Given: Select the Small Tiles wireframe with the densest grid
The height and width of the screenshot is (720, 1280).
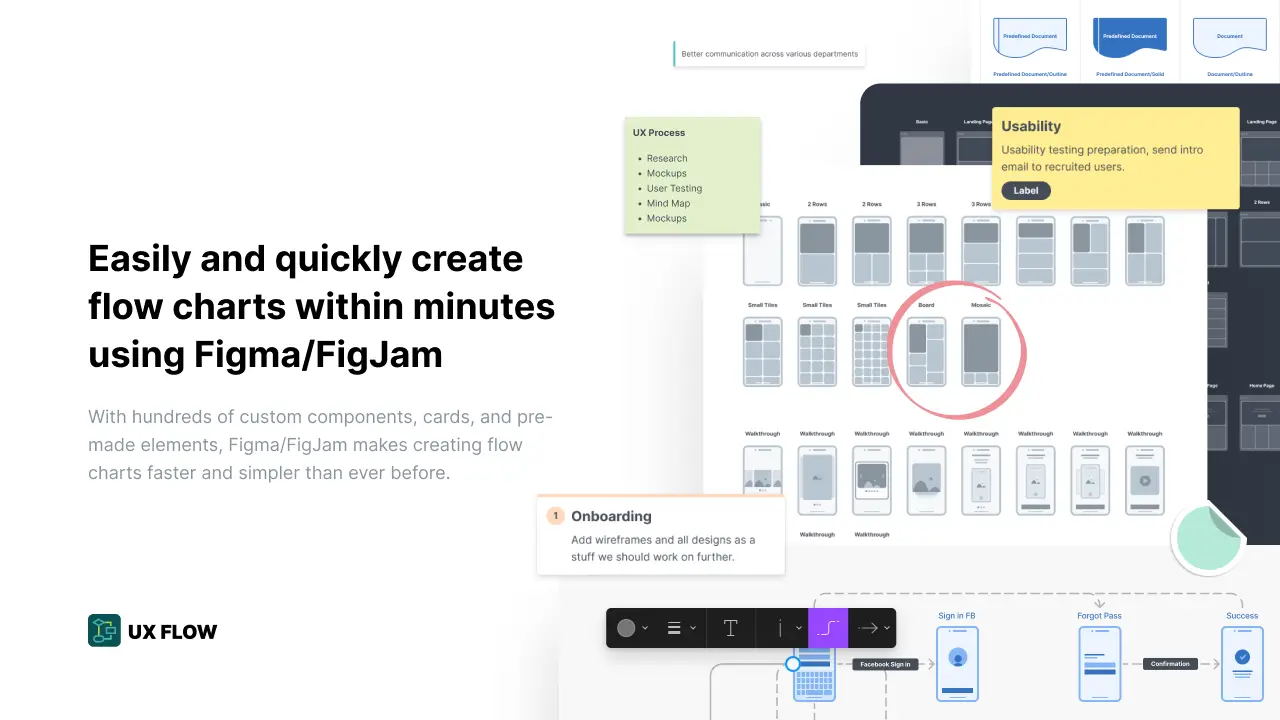Looking at the screenshot, I should (x=872, y=352).
